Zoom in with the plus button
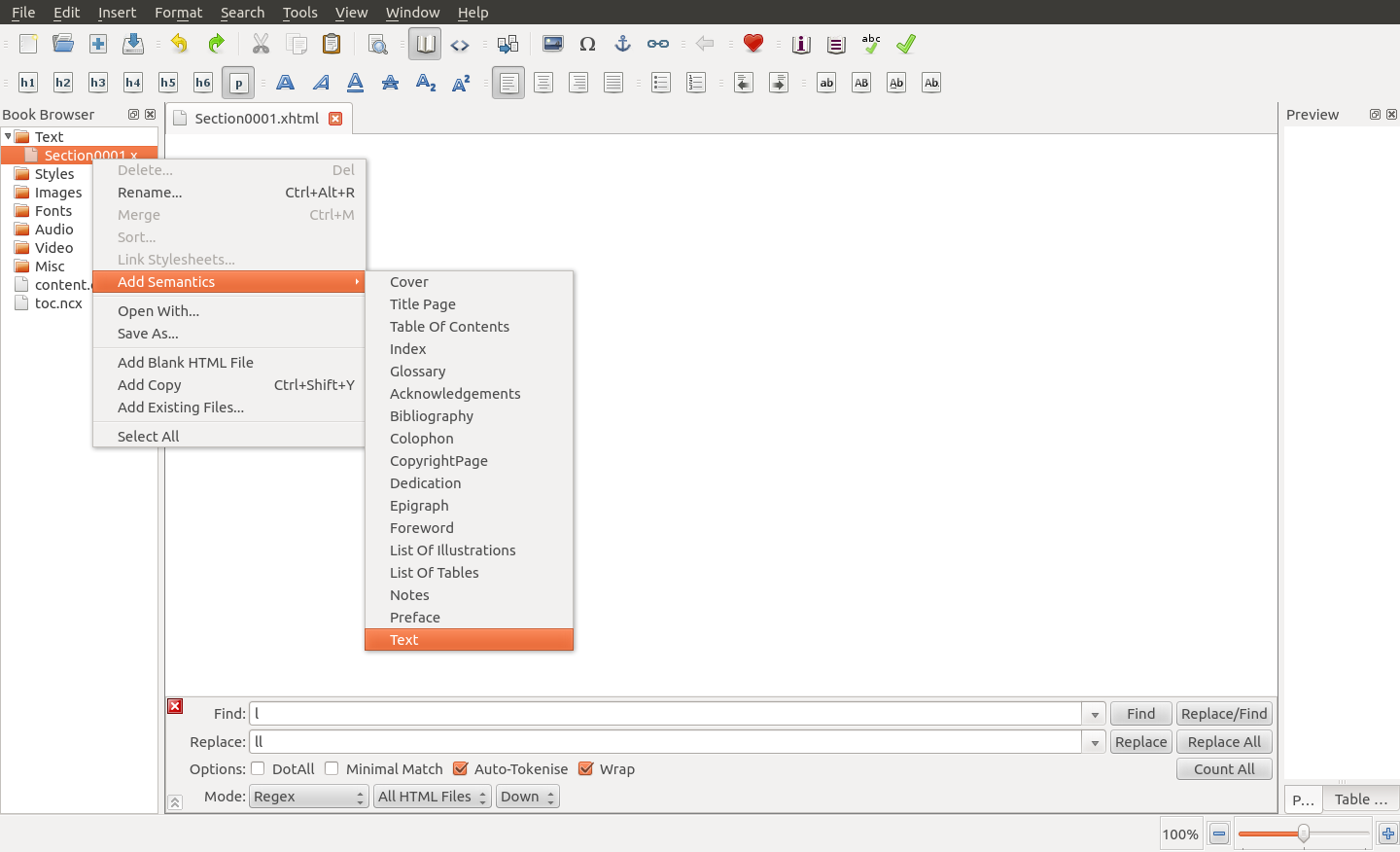Viewport: 1400px width, 852px height. pyautogui.click(x=1388, y=834)
